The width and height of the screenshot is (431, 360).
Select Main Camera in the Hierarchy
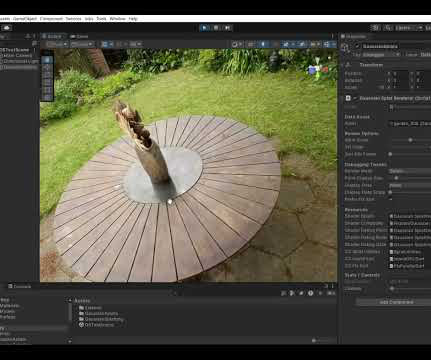(17, 56)
